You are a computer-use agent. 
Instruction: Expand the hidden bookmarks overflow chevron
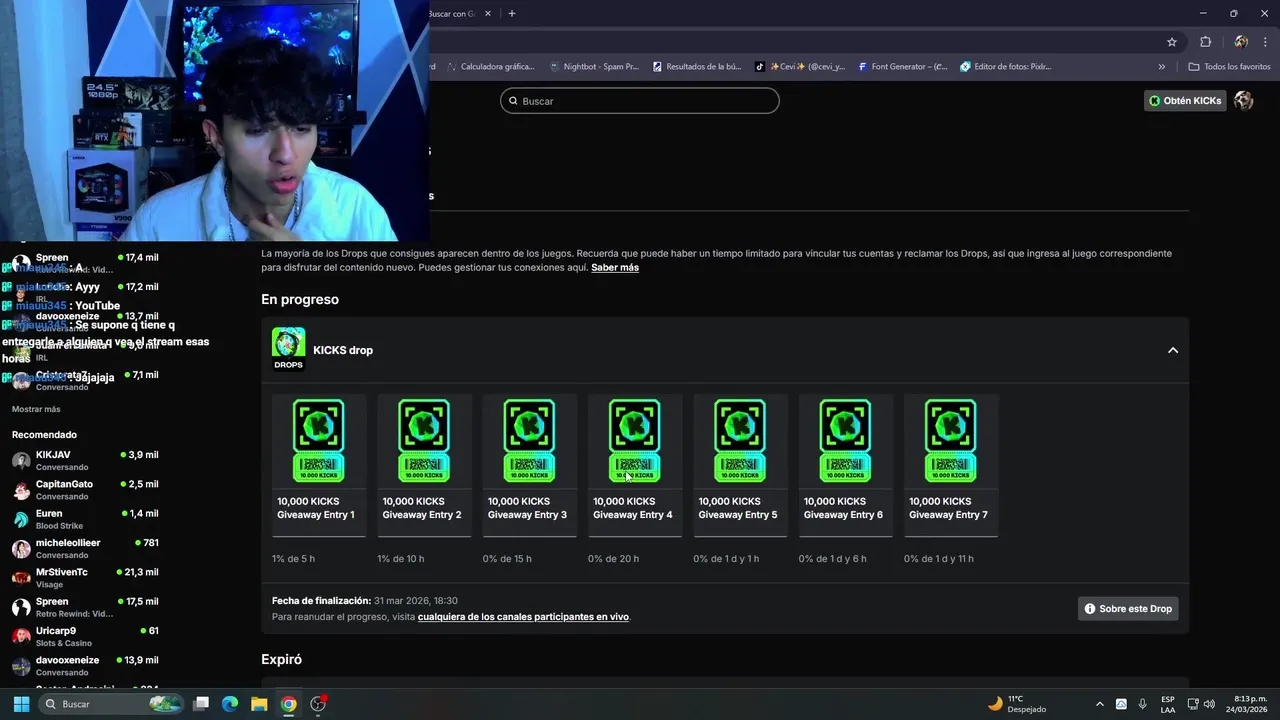pyautogui.click(x=1162, y=67)
